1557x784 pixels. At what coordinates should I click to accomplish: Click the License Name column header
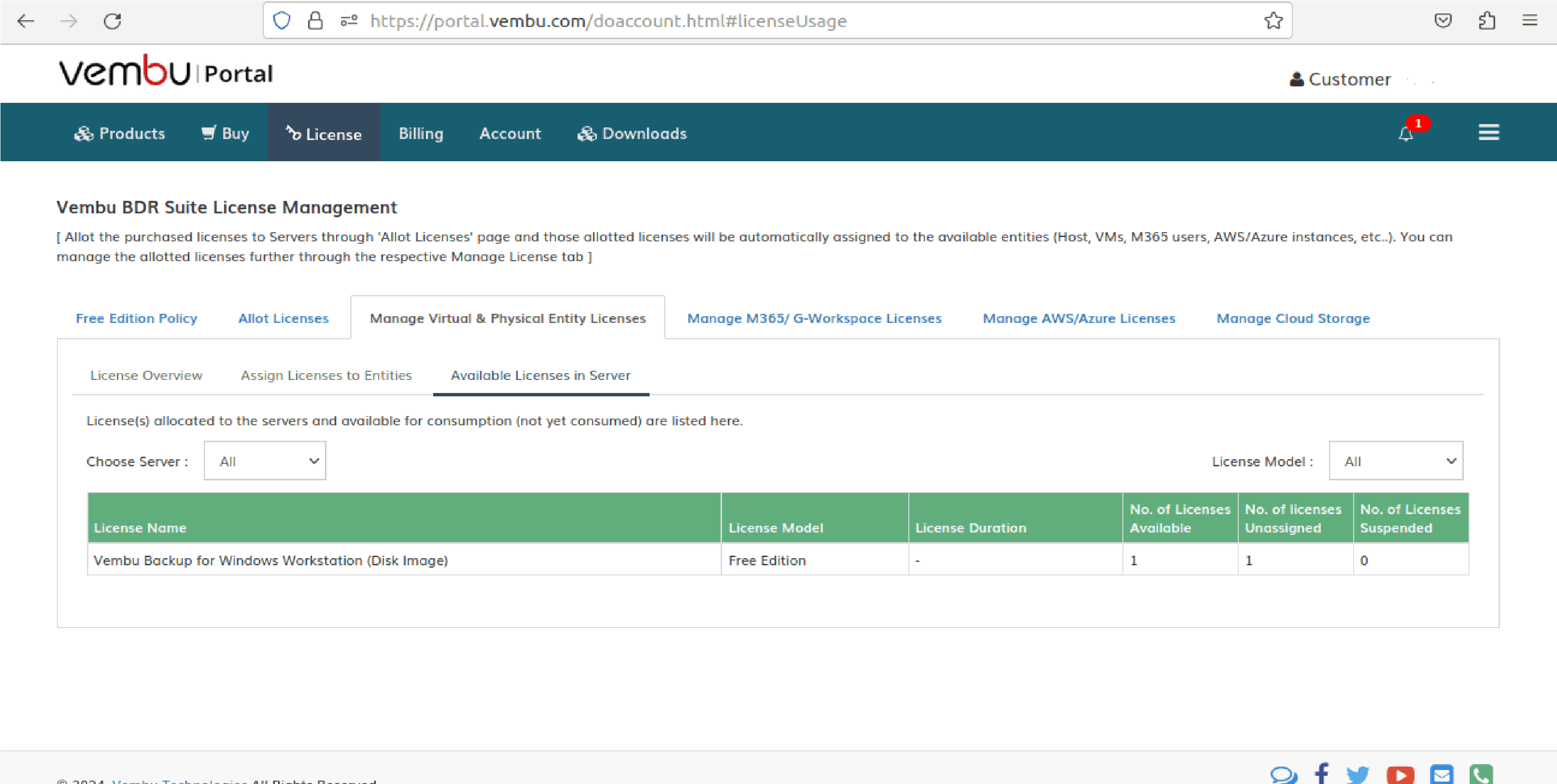(x=404, y=518)
